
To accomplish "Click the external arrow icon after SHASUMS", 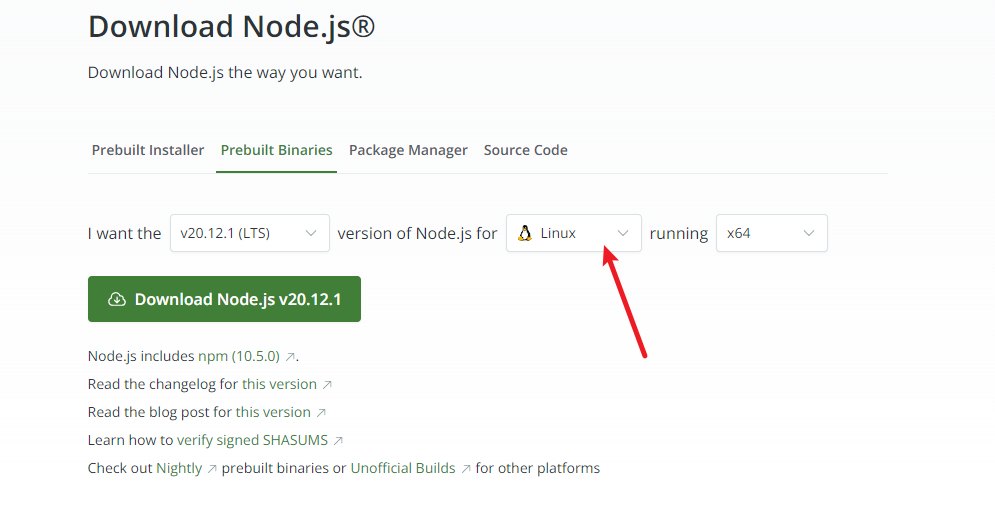I will pyautogui.click(x=338, y=440).
